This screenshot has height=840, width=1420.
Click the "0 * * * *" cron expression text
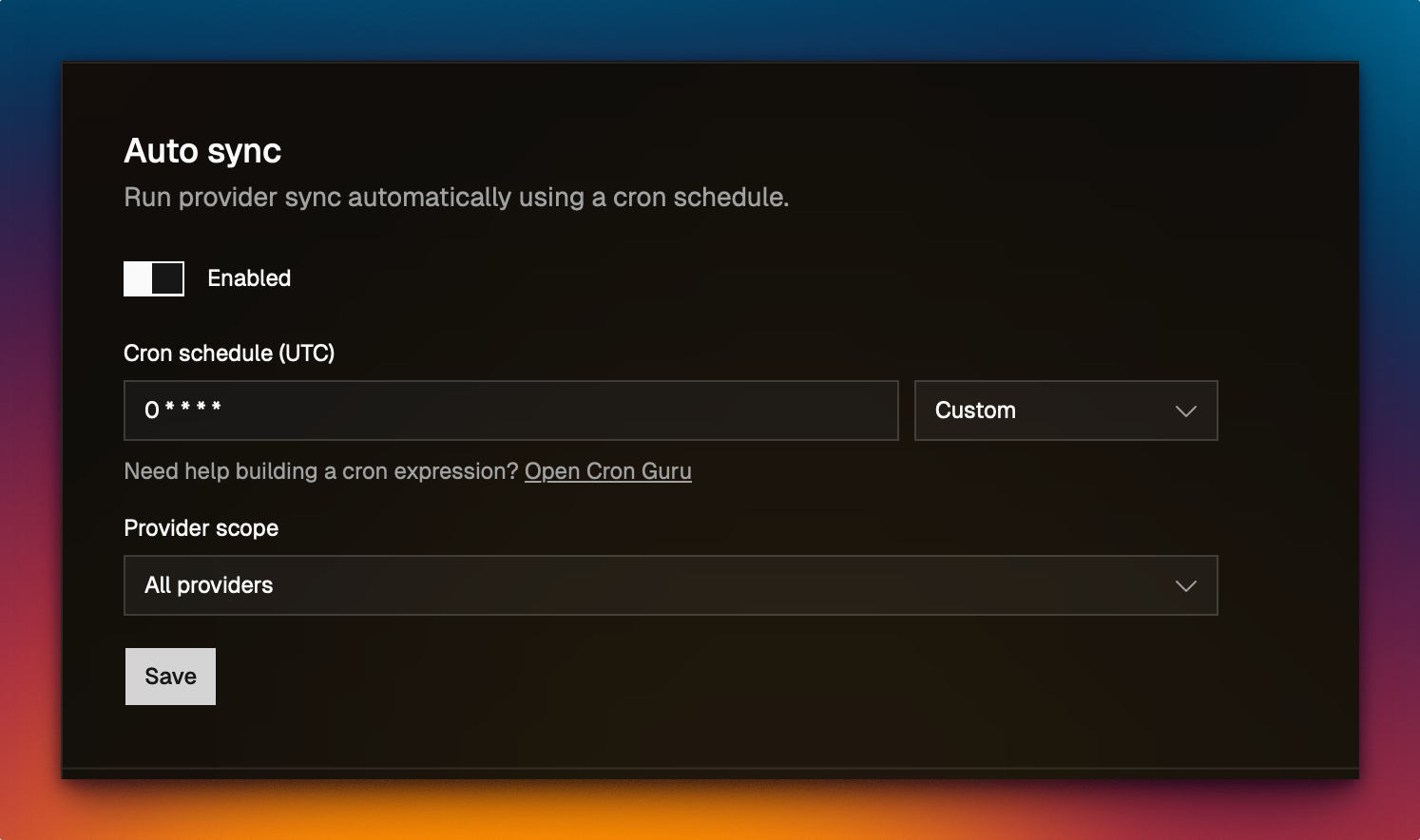[182, 410]
